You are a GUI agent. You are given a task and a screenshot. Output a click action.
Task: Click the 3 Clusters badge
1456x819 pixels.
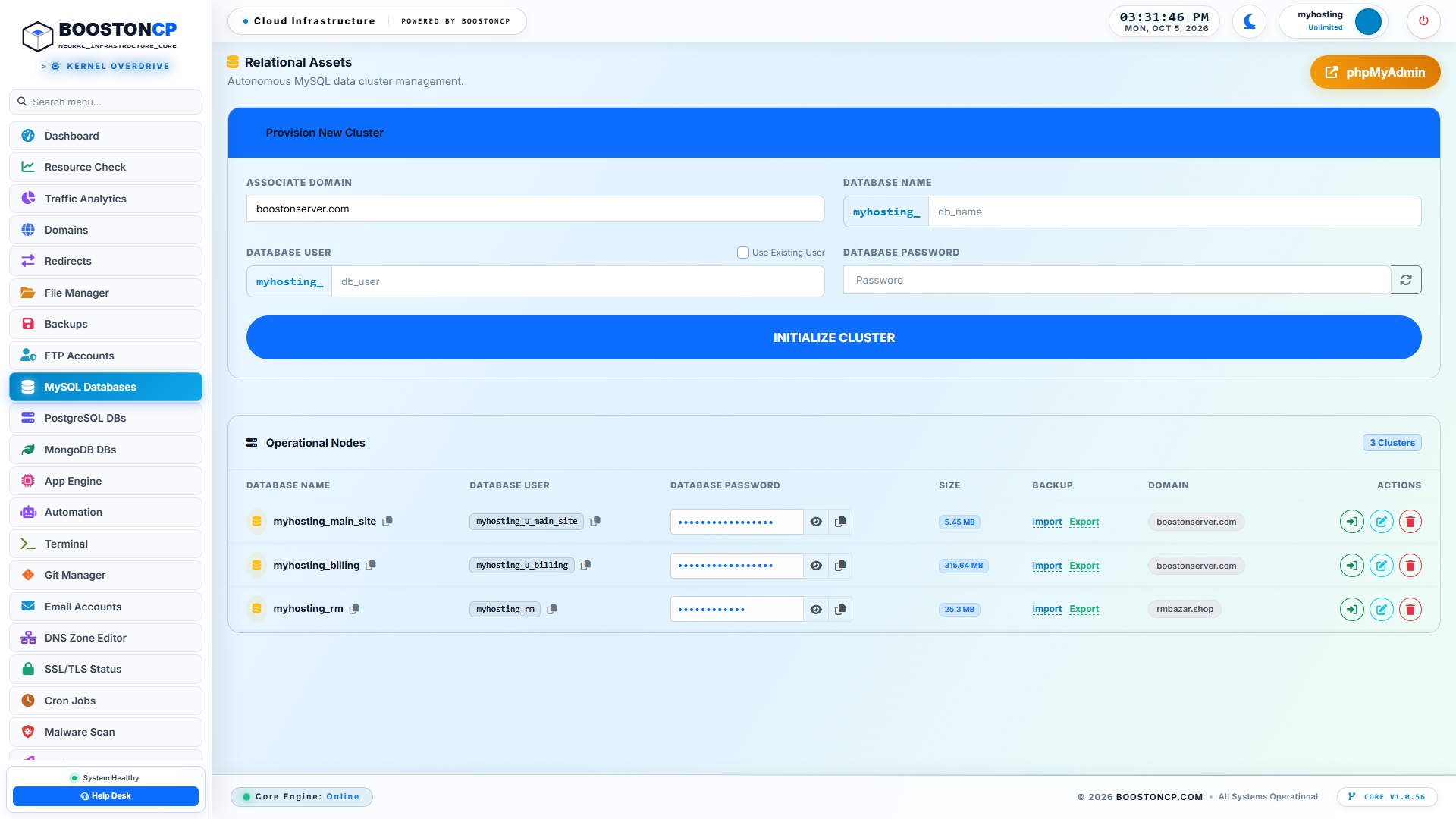1392,443
